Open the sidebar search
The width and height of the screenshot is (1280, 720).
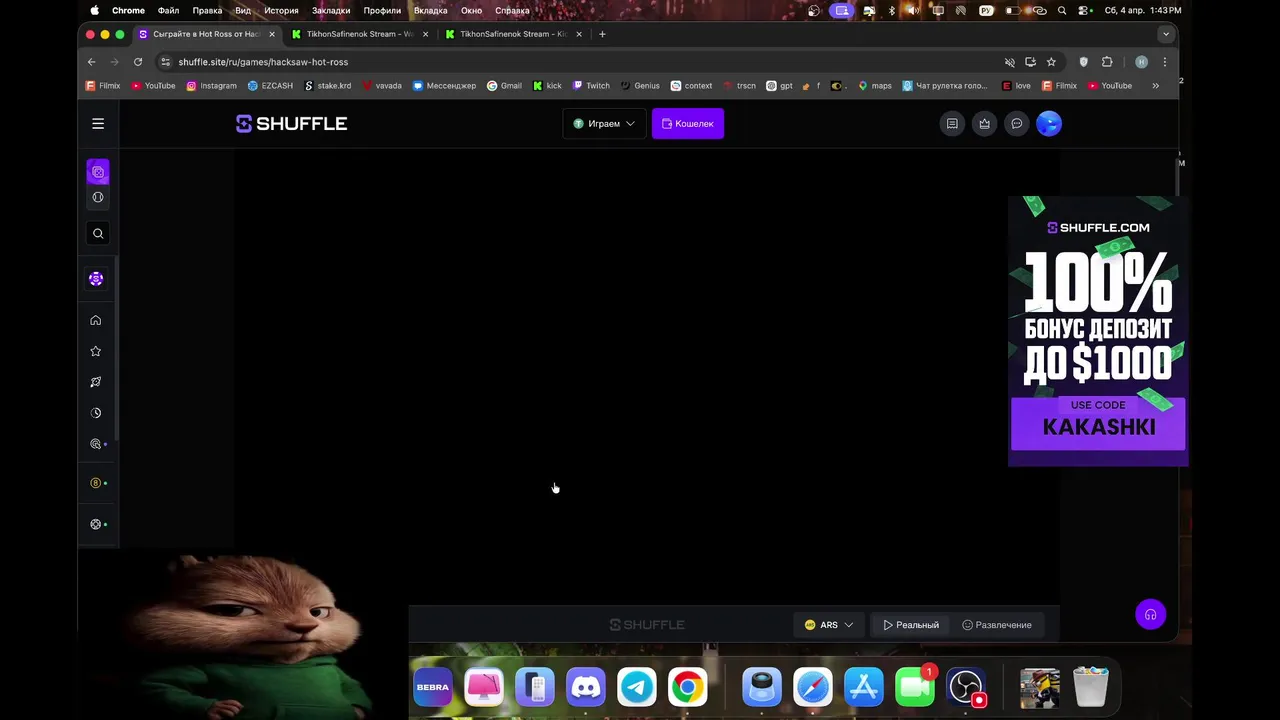[x=98, y=234]
